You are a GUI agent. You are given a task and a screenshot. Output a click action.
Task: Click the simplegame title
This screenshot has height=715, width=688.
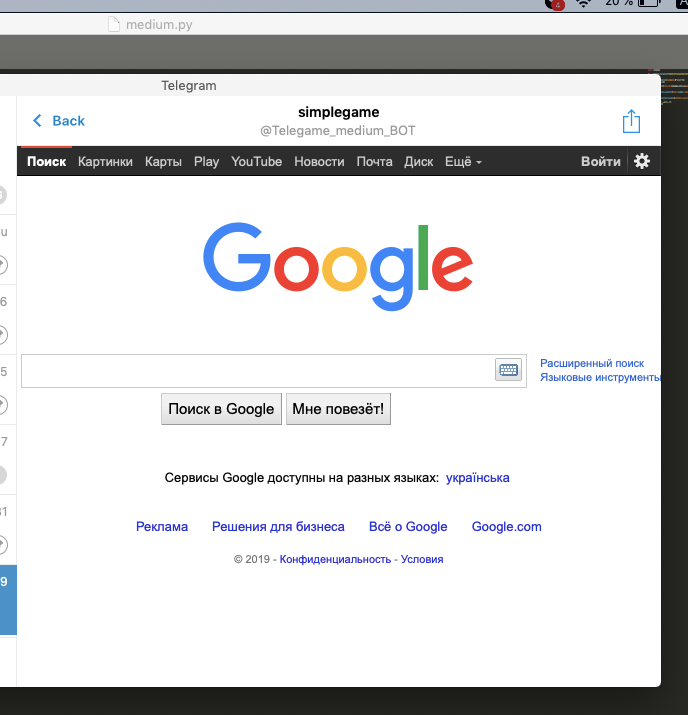pos(338,112)
